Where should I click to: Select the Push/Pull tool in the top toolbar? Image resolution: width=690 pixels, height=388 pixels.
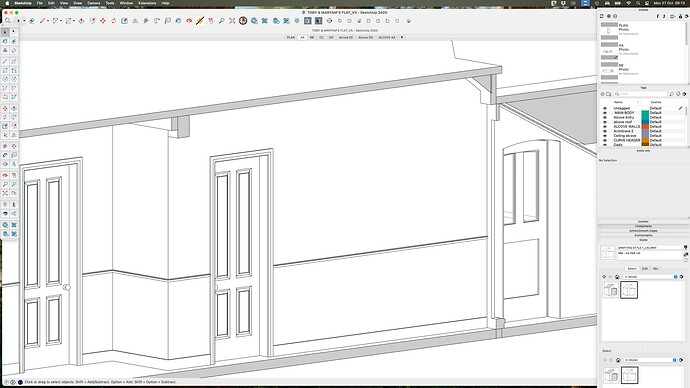tap(81, 21)
